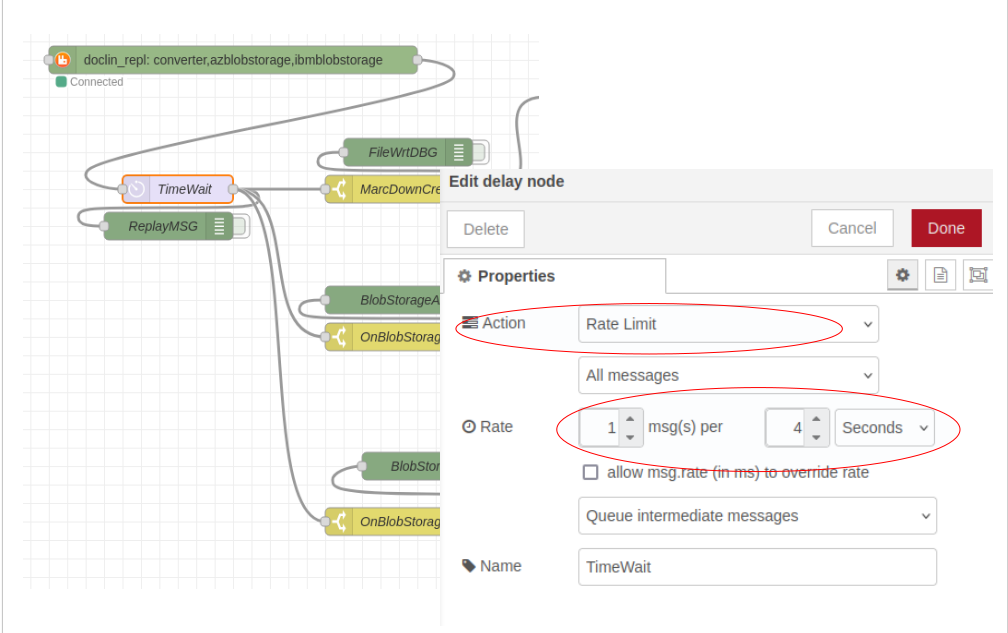Click the FileWrtDBG debug node list icon
The width and height of the screenshot is (1008, 633).
[x=459, y=153]
